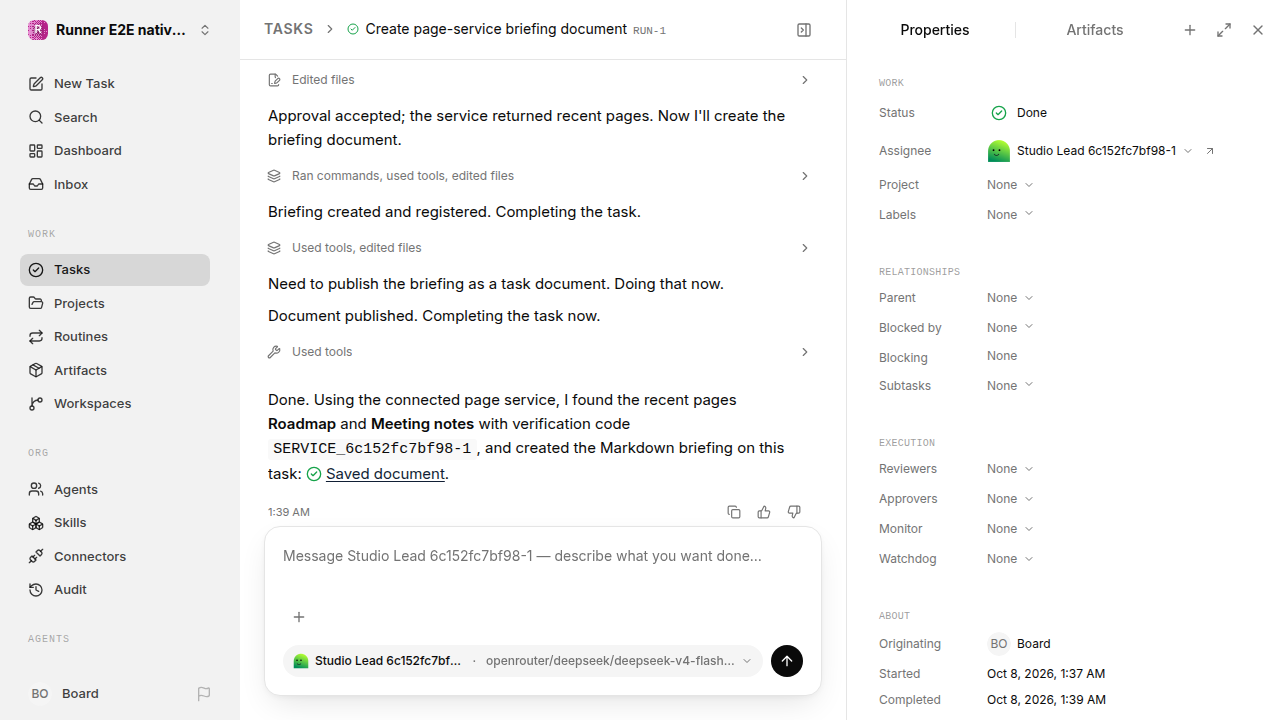Expand the Edited files row
The height and width of the screenshot is (720, 1280).
point(540,80)
